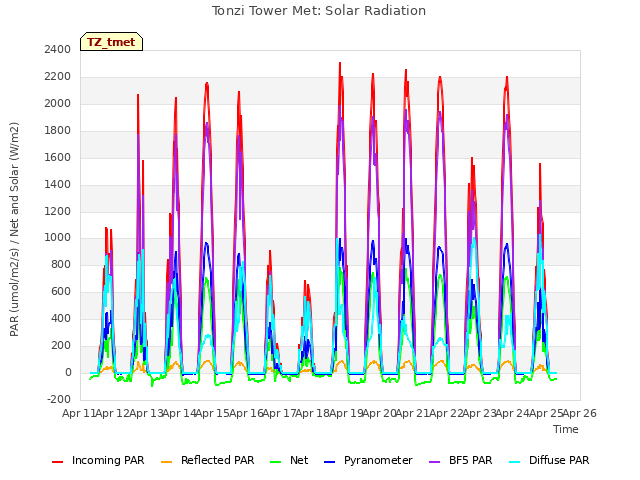Click the 2000 y-axis tick label
This screenshot has width=640, height=480.
pyautogui.click(x=58, y=103)
